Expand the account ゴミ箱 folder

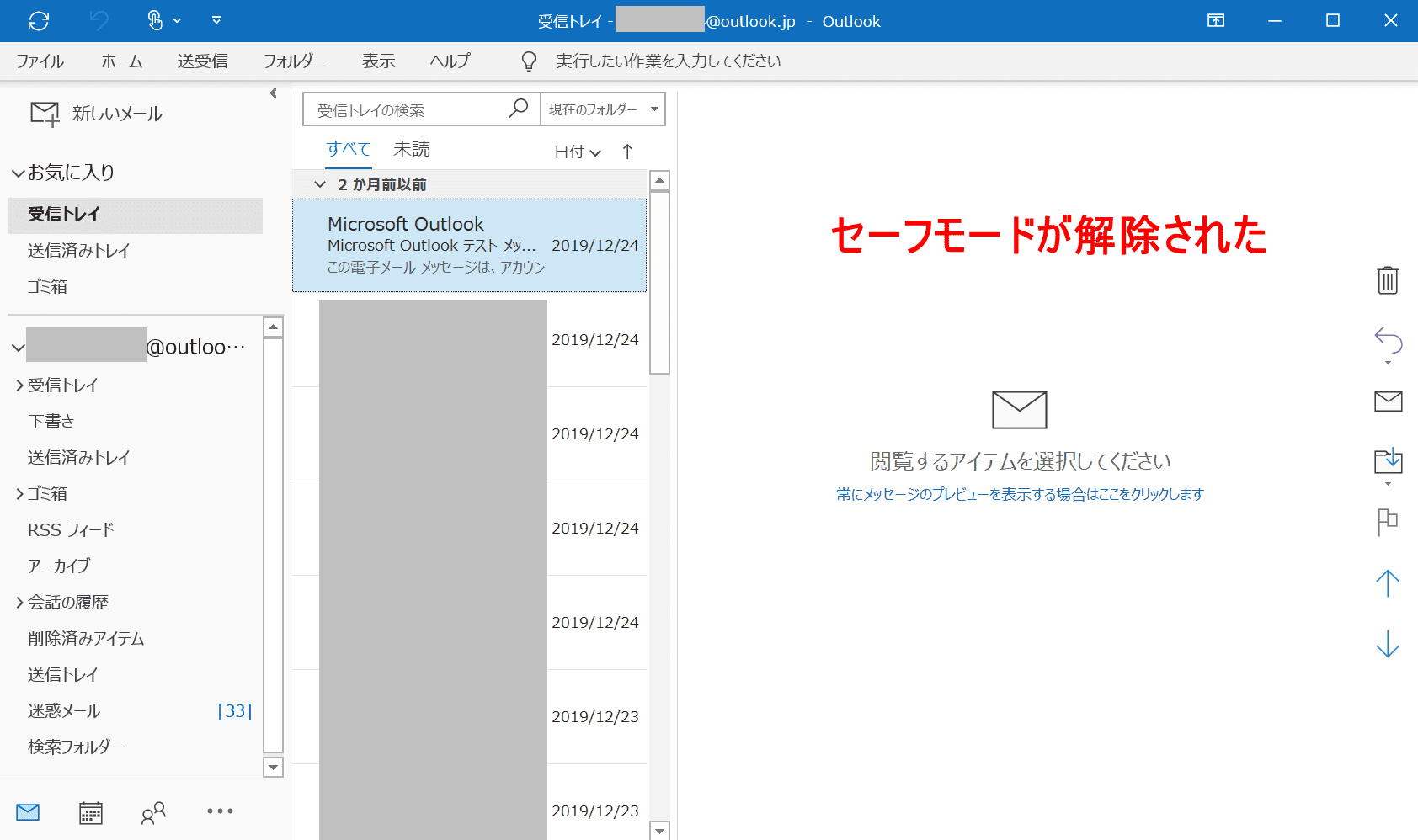(19, 494)
